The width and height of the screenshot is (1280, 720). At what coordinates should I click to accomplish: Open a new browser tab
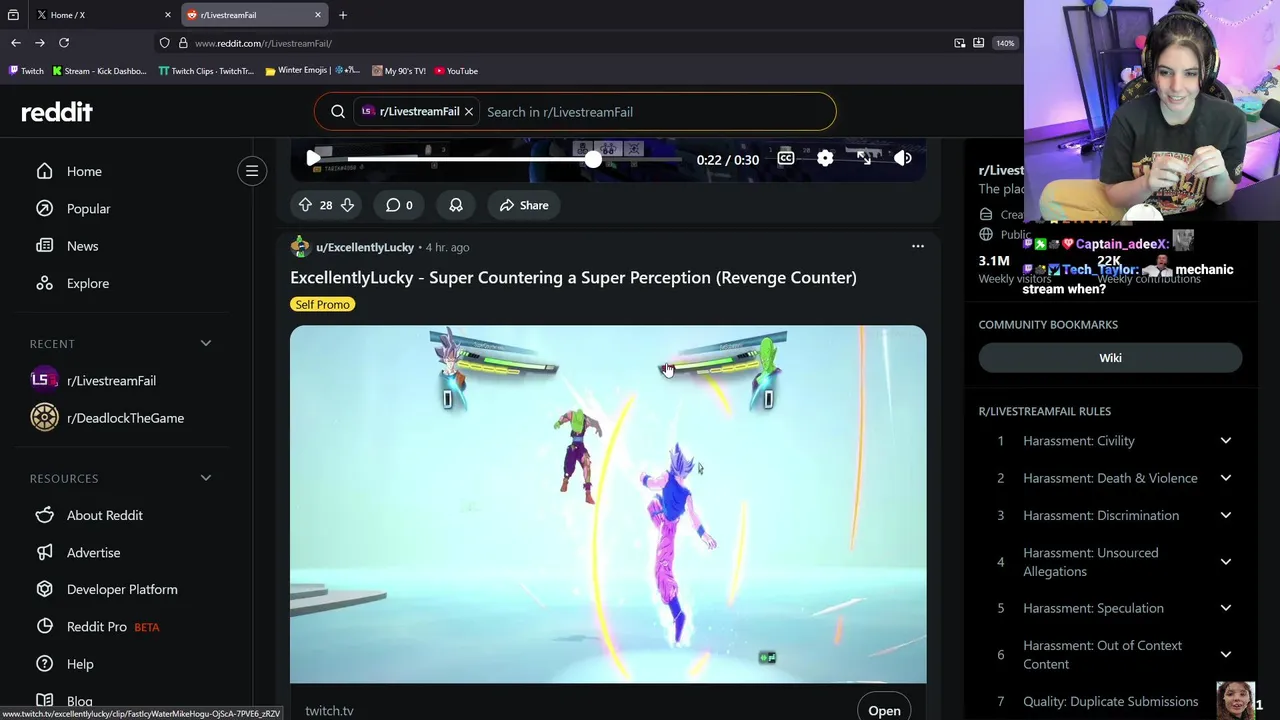pyautogui.click(x=343, y=15)
